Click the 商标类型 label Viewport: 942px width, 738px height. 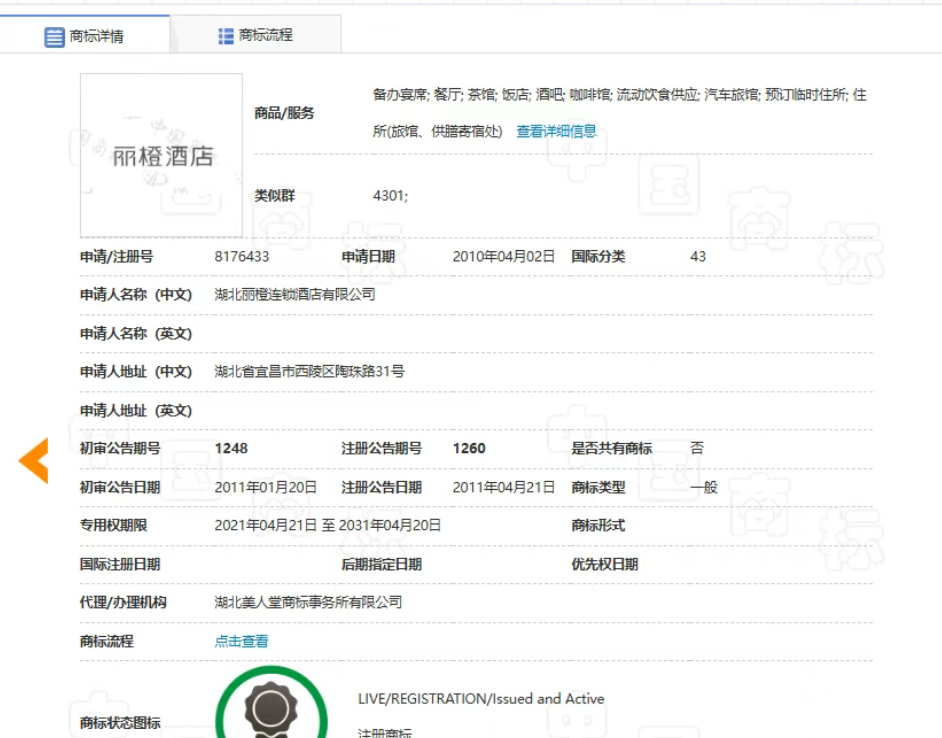click(x=598, y=487)
